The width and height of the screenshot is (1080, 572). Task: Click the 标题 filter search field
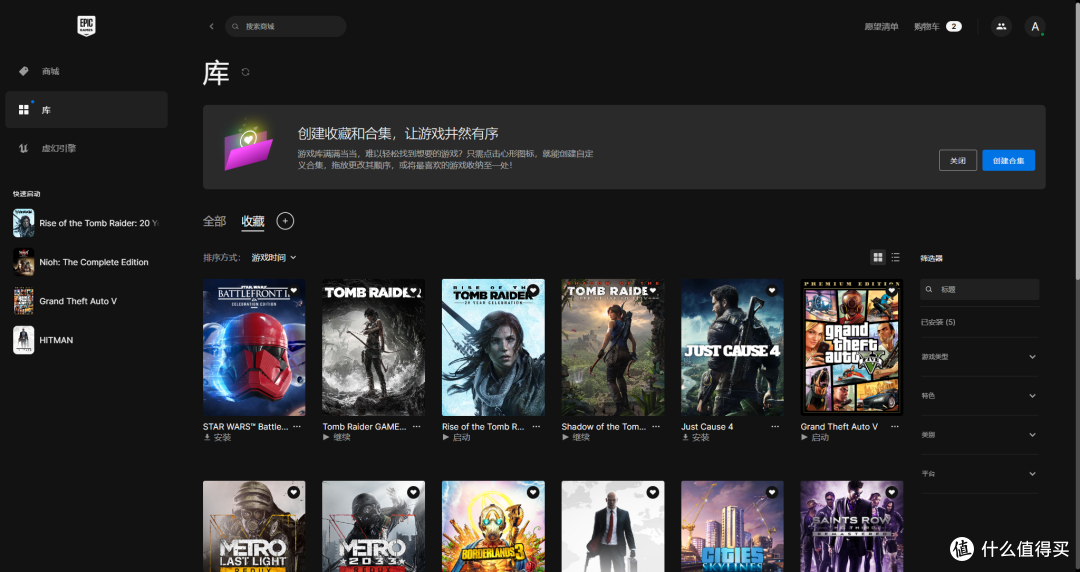979,289
